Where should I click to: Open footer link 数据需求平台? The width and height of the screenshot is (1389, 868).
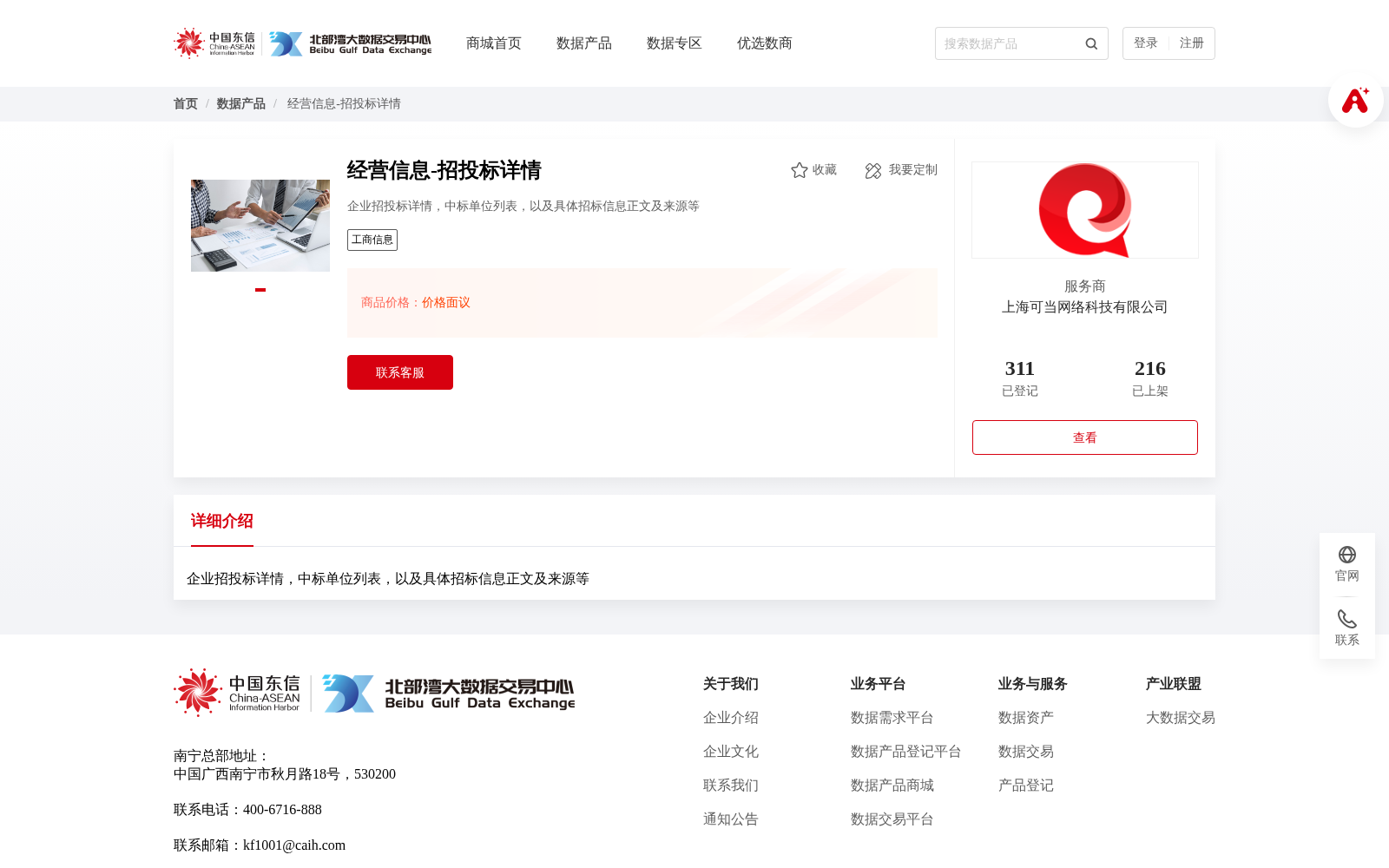pyautogui.click(x=892, y=718)
